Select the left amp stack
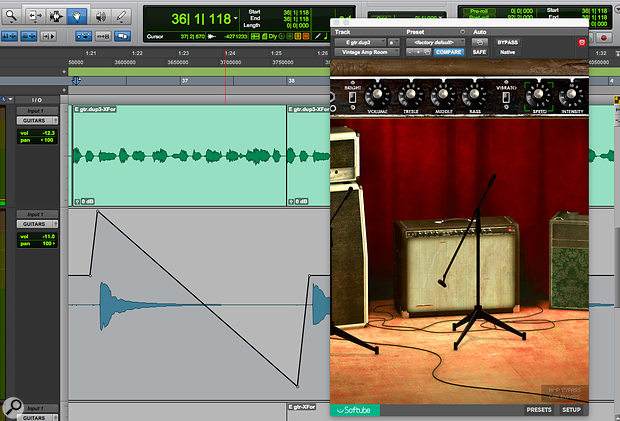This screenshot has width=620, height=421. tap(347, 225)
